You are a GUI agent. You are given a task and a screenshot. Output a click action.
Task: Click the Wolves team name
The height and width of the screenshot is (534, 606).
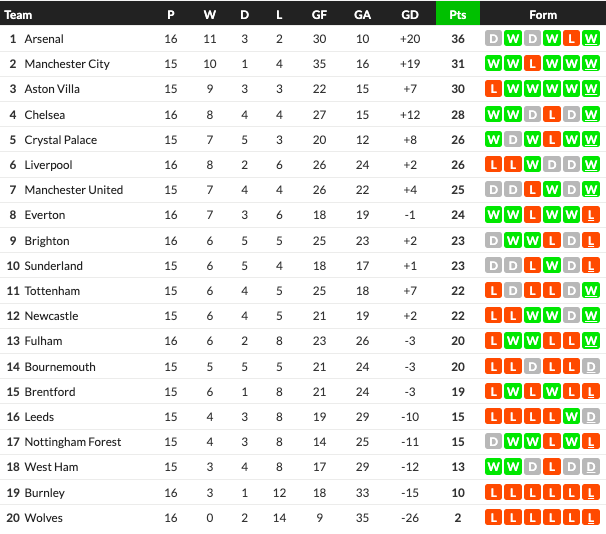pos(42,518)
